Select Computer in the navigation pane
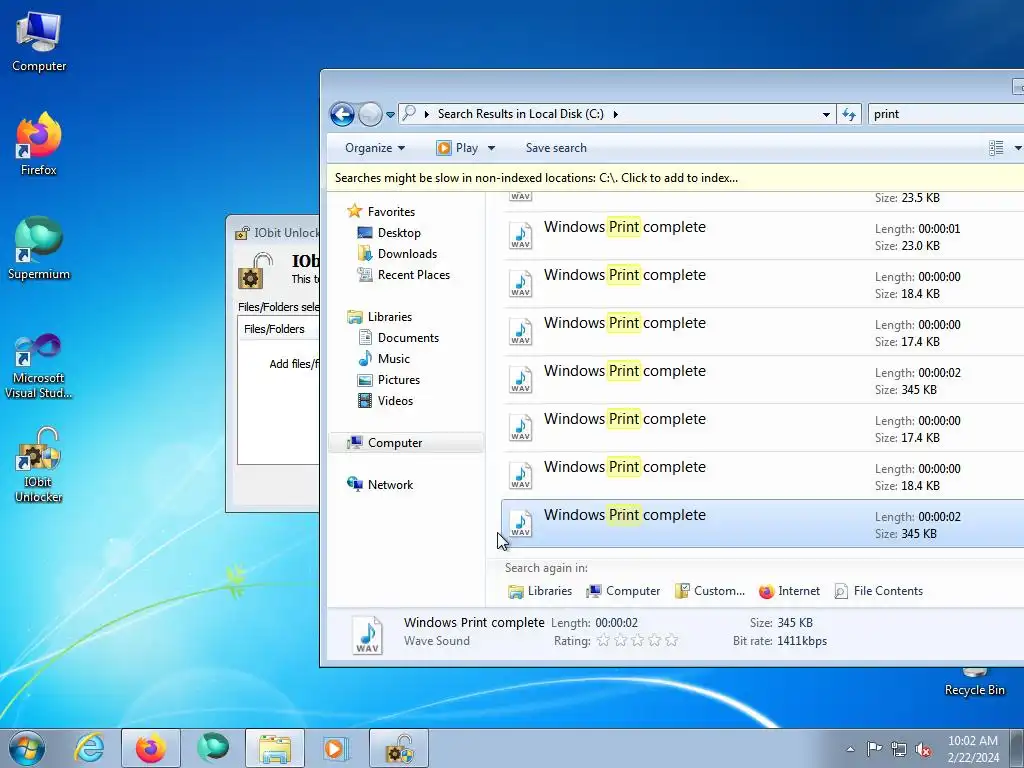Image resolution: width=1024 pixels, height=768 pixels. 406,443
